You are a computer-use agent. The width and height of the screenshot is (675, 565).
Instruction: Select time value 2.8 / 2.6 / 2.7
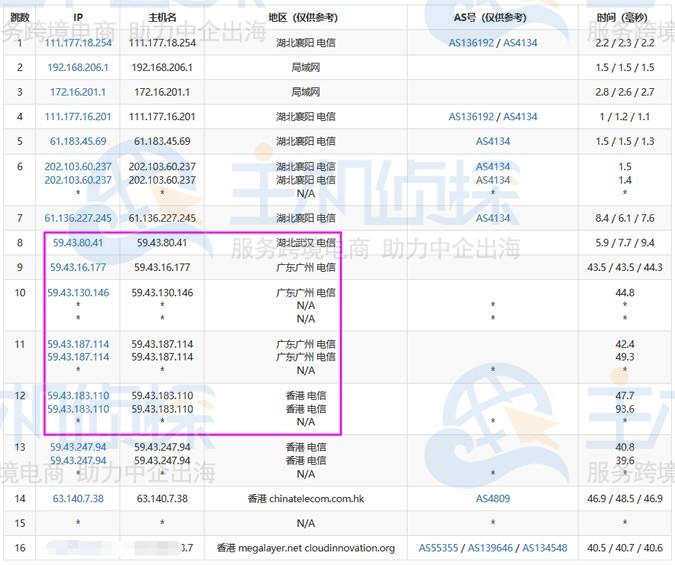(625, 92)
